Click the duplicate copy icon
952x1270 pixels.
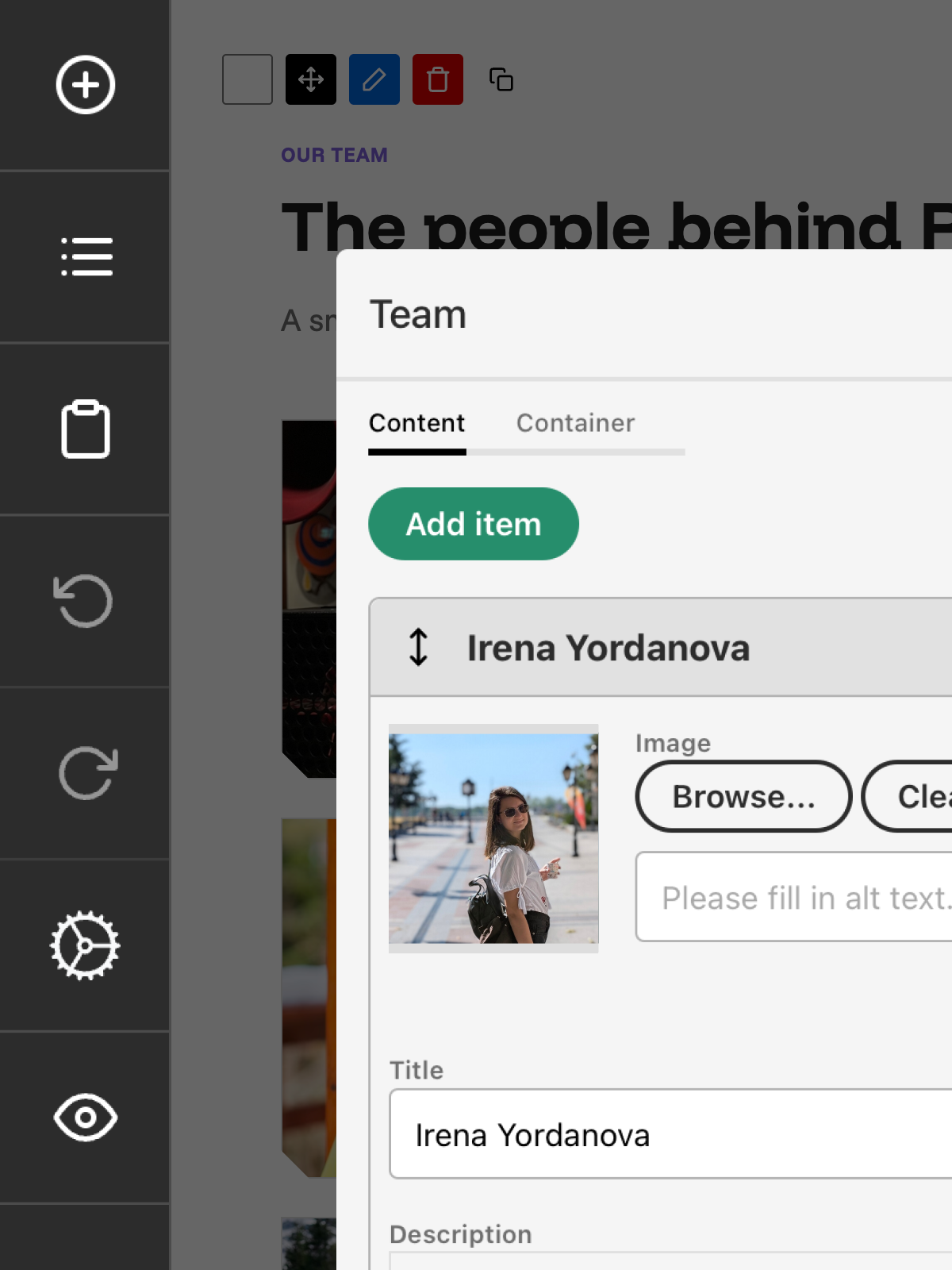(501, 79)
